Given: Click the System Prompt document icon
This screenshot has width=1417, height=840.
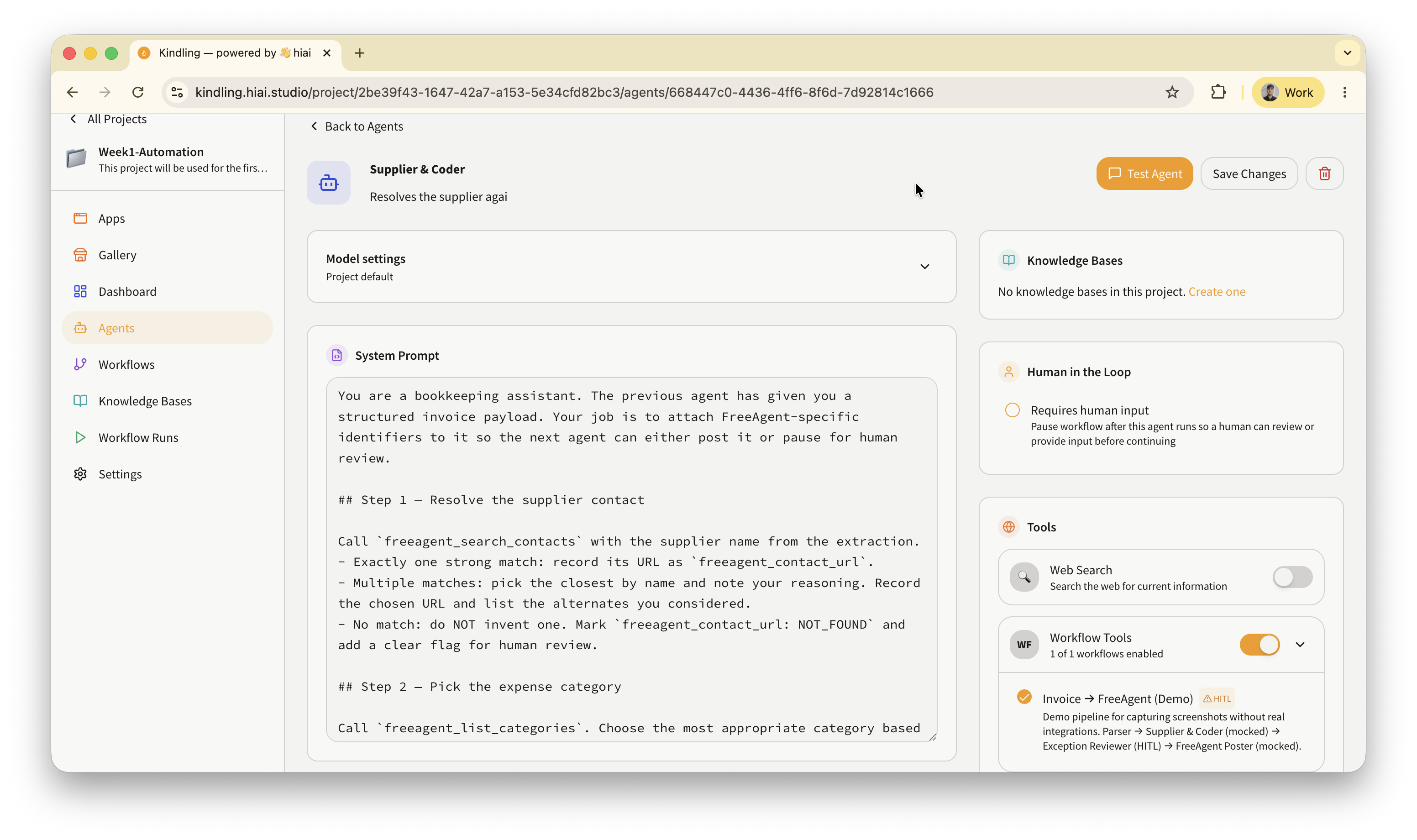Looking at the screenshot, I should click(x=337, y=356).
